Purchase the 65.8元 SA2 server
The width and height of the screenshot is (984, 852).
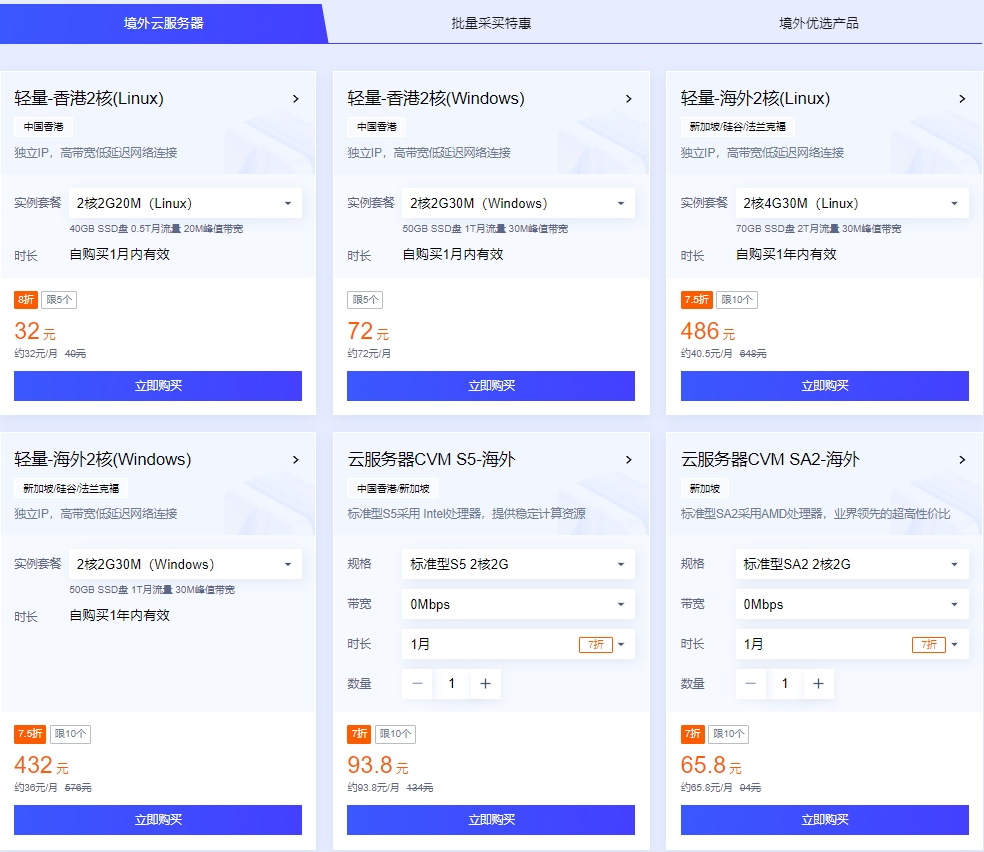(x=825, y=820)
